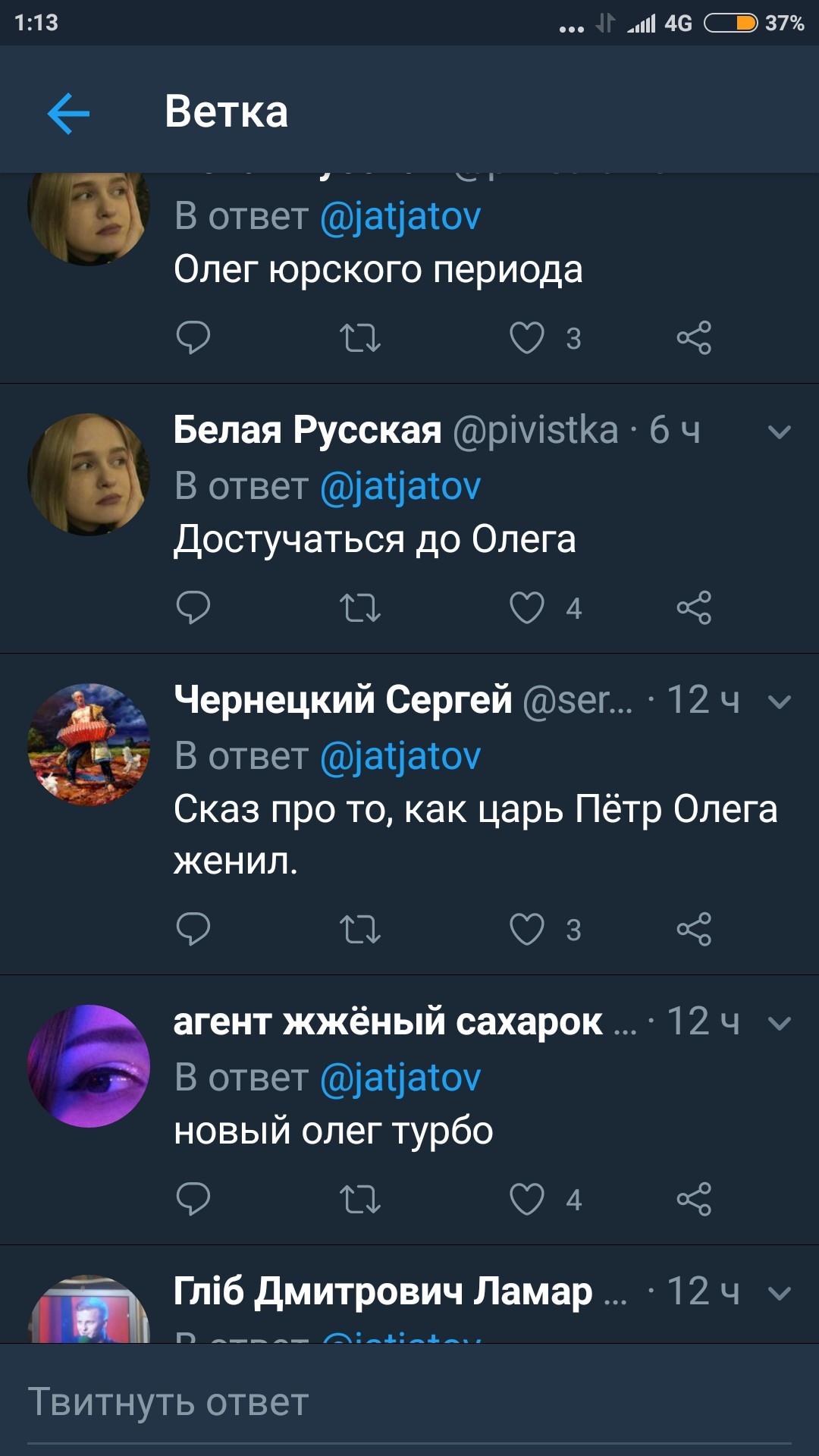Open options chevron on Белая Русская's tweet
This screenshot has height=1456, width=819.
[779, 432]
